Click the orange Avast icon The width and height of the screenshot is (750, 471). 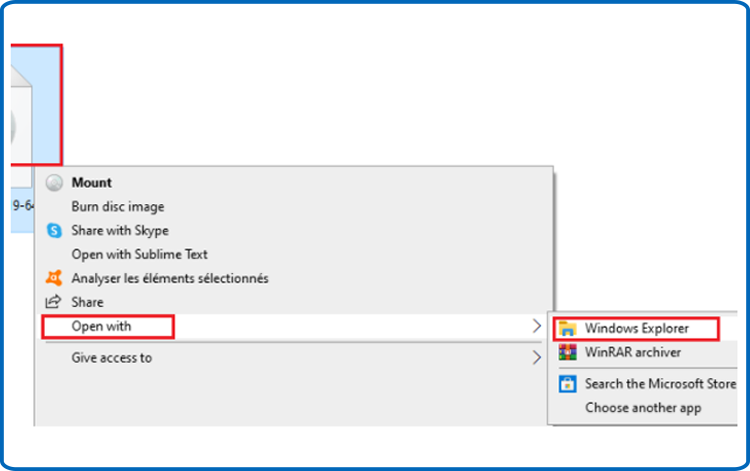coord(54,278)
